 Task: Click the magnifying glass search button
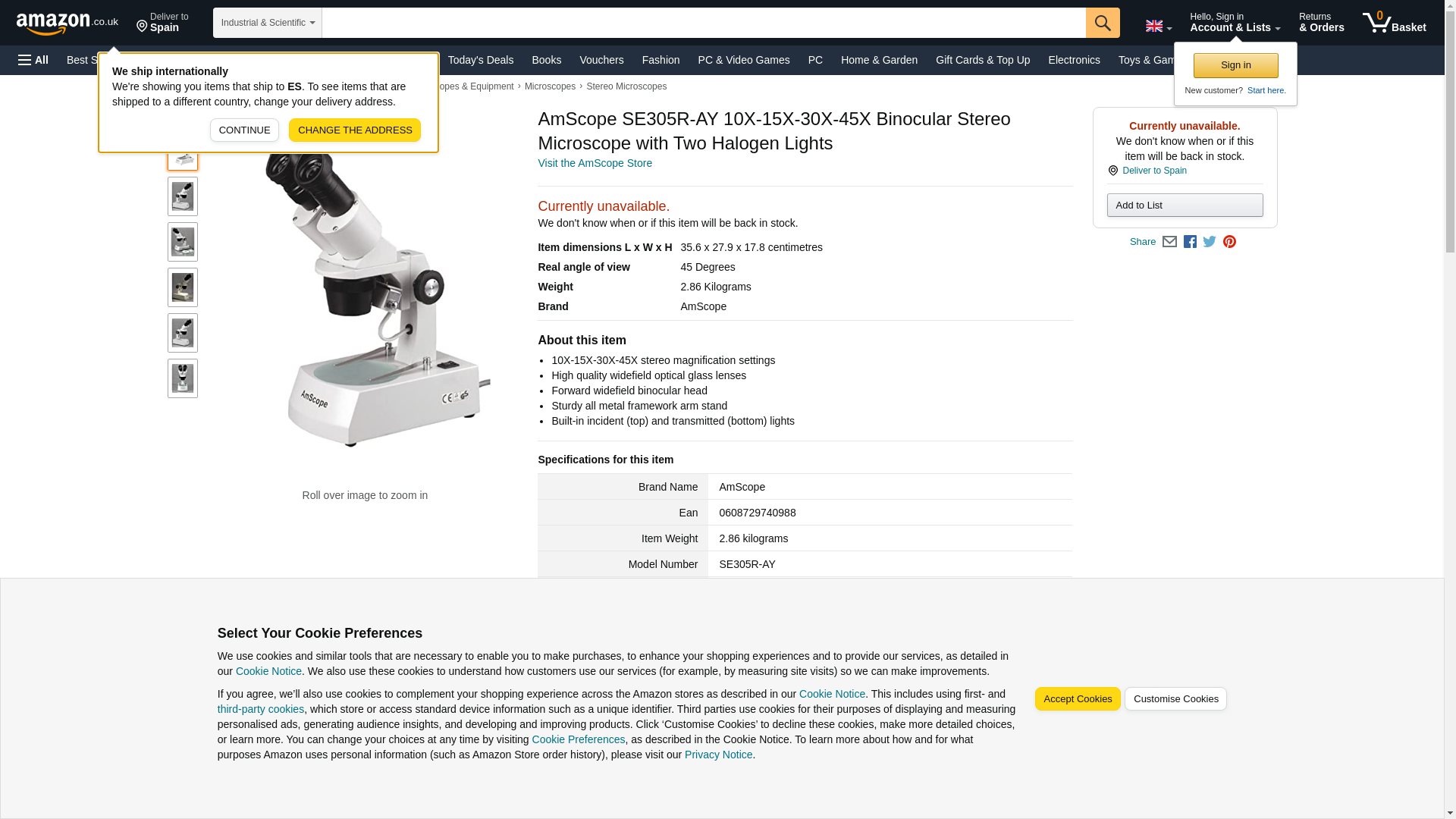pyautogui.click(x=1103, y=23)
